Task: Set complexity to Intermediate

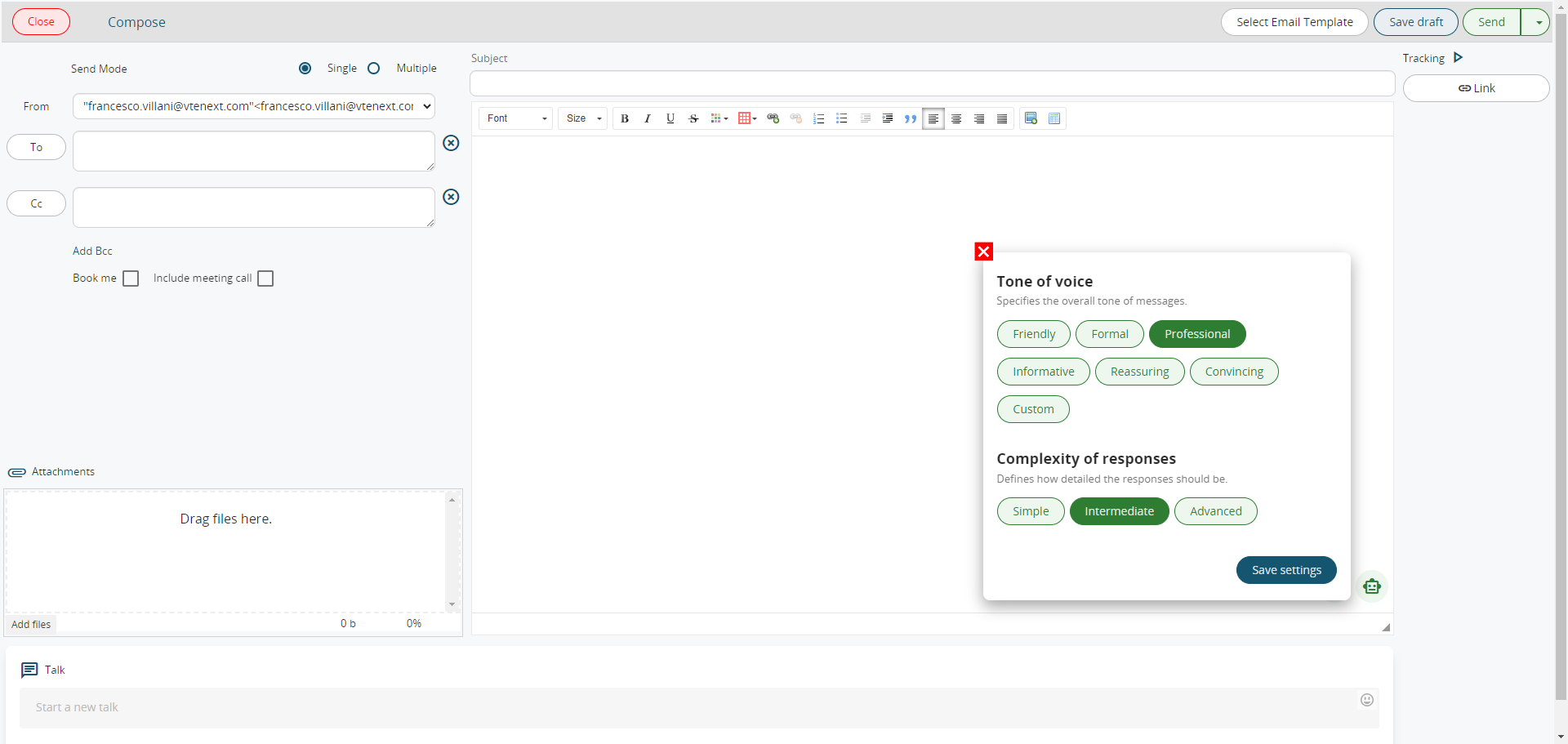Action: [x=1120, y=511]
